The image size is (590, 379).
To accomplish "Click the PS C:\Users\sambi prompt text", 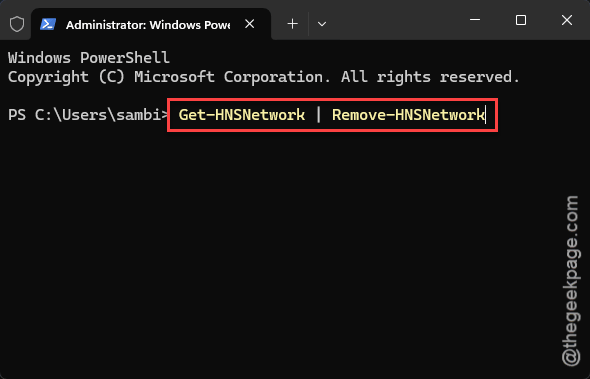I will 88,115.
